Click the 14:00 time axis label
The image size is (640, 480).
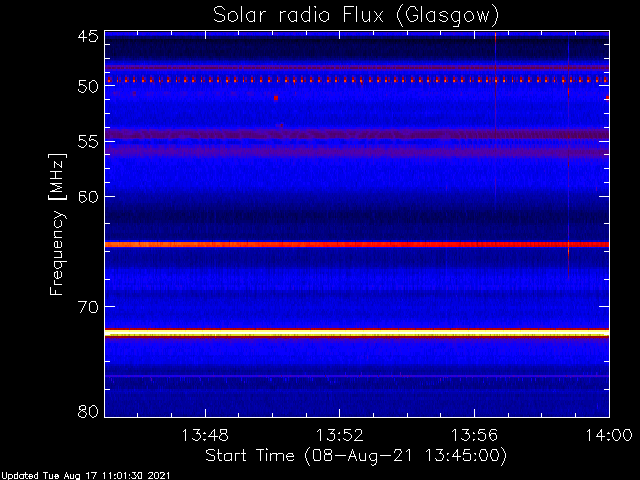pyautogui.click(x=609, y=435)
